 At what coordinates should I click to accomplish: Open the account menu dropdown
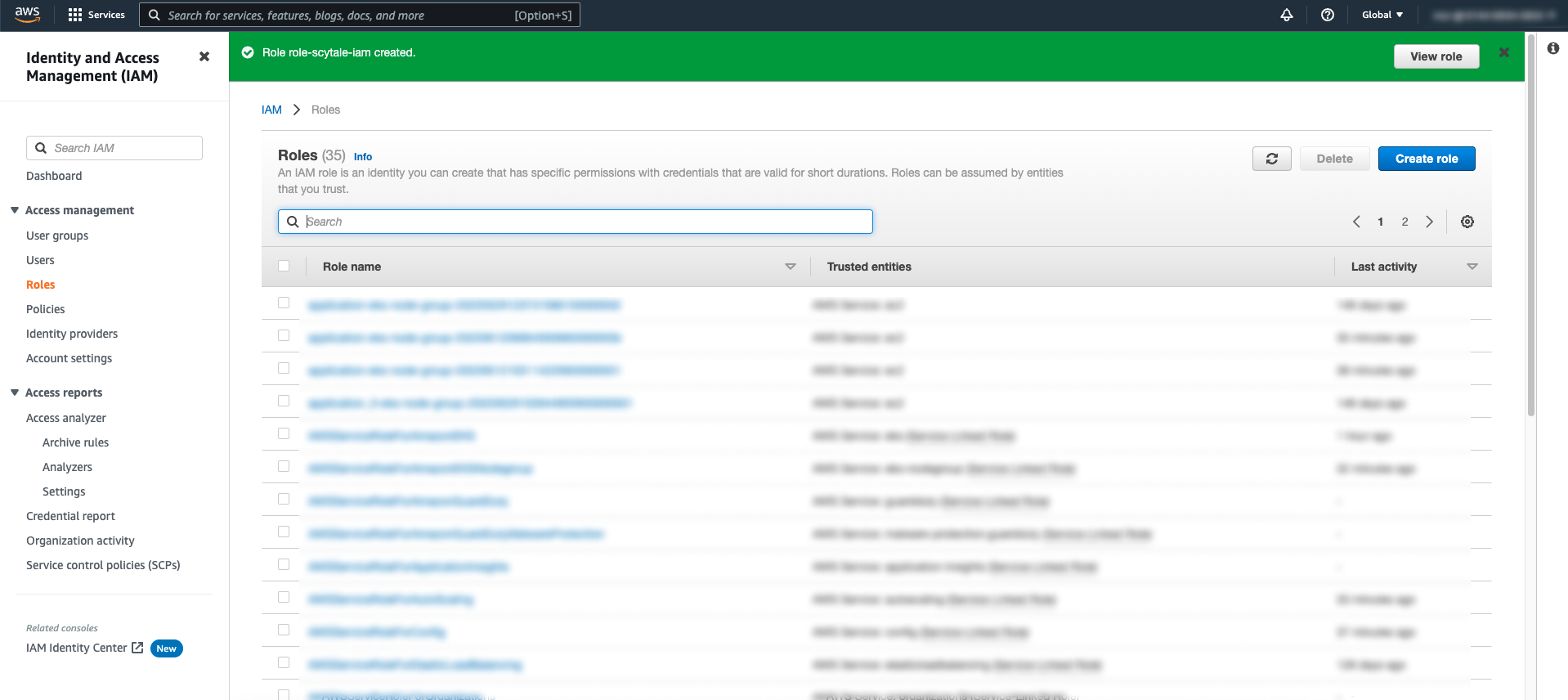1493,15
